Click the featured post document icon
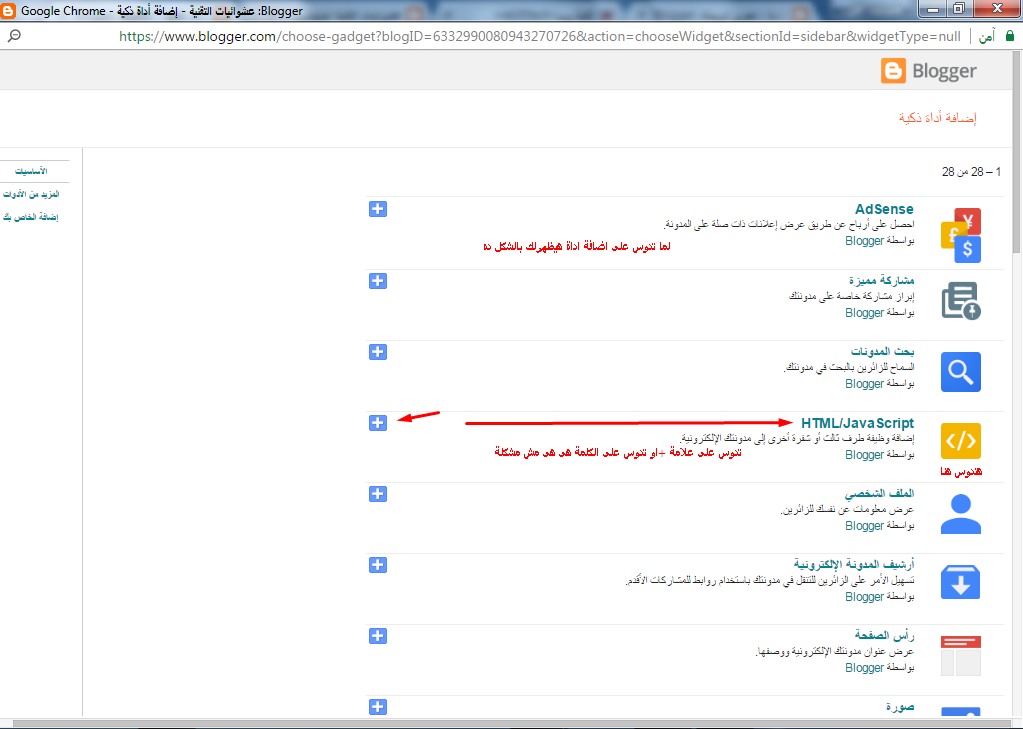 (x=961, y=301)
